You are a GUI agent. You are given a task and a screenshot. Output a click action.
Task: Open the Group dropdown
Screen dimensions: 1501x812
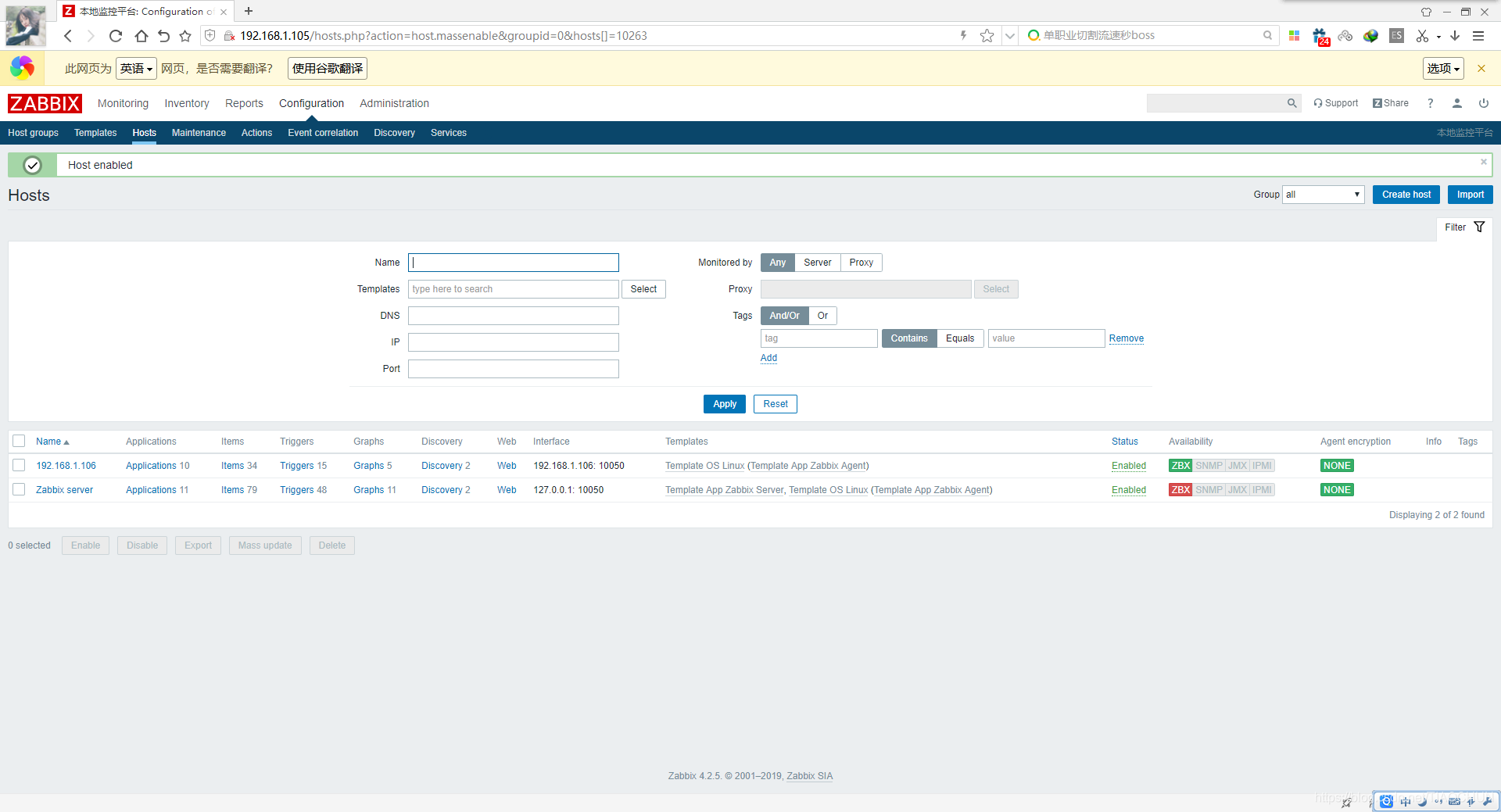1323,195
